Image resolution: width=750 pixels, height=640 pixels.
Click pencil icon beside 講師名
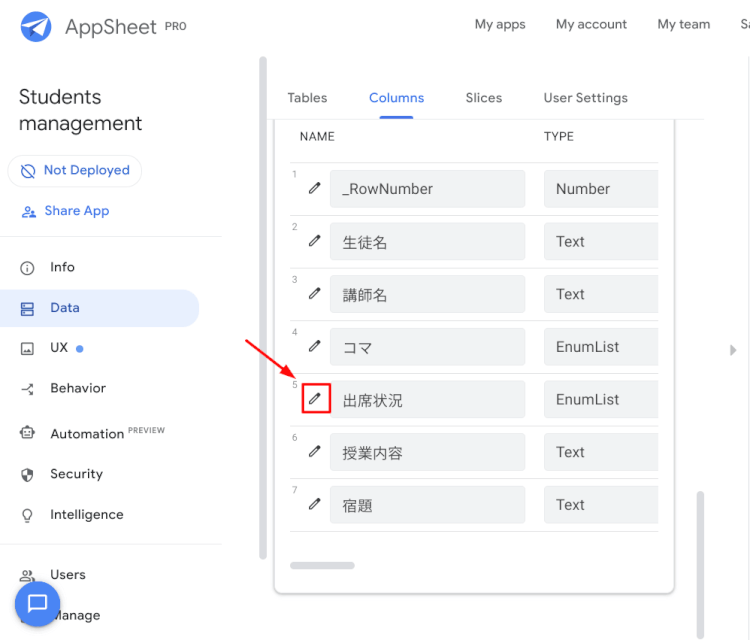(x=315, y=294)
